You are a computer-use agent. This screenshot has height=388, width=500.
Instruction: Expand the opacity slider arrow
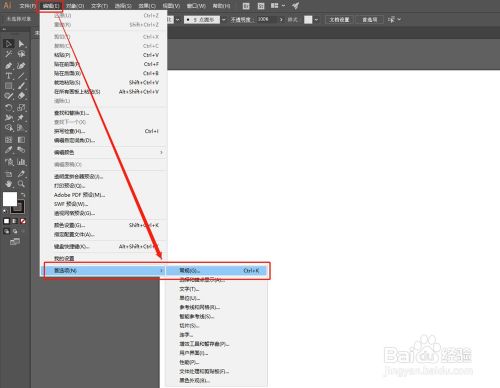click(281, 20)
